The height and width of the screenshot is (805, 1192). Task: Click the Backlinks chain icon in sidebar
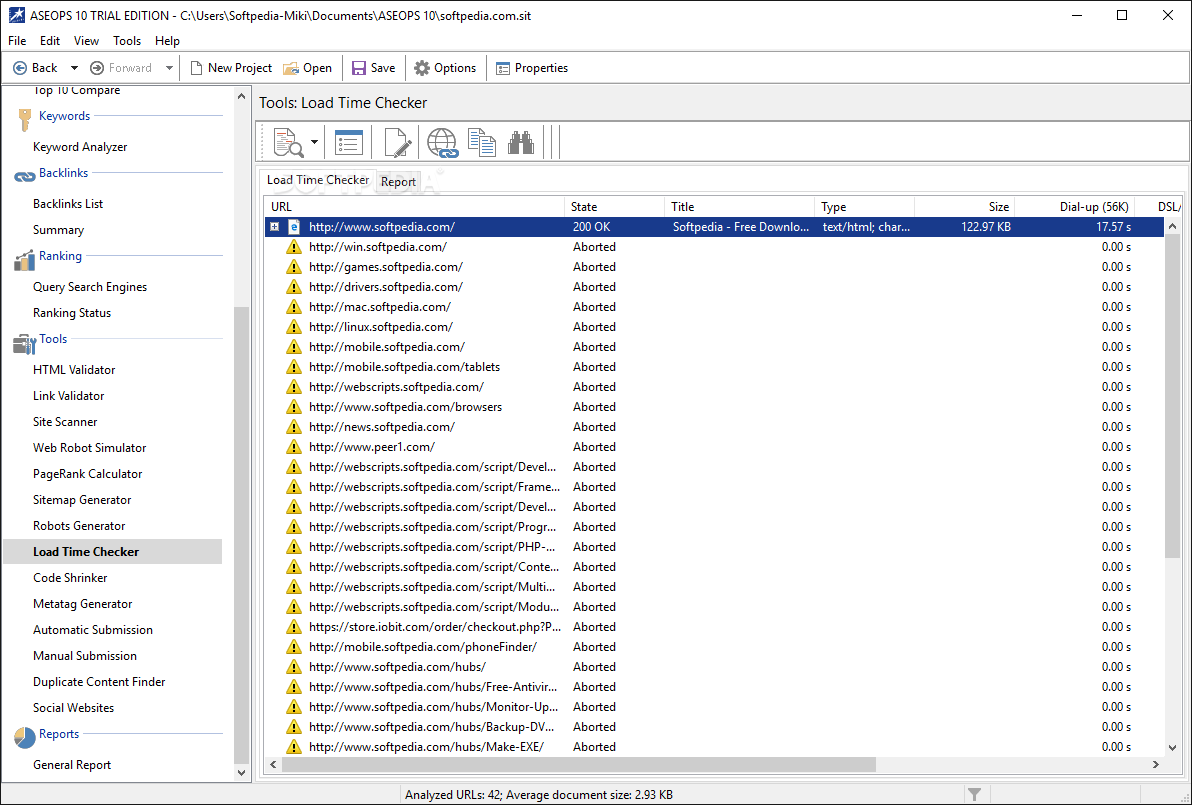point(24,176)
